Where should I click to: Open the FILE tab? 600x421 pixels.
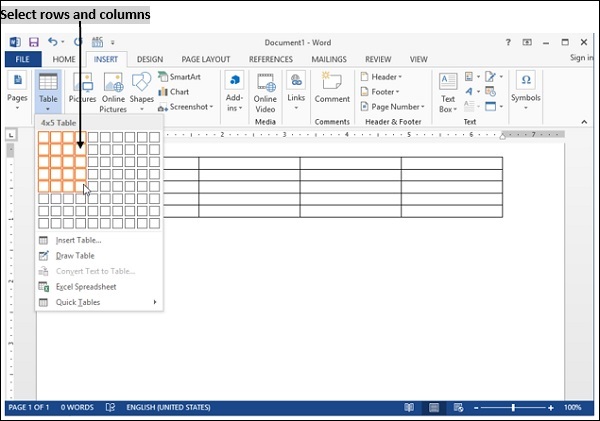point(21,59)
